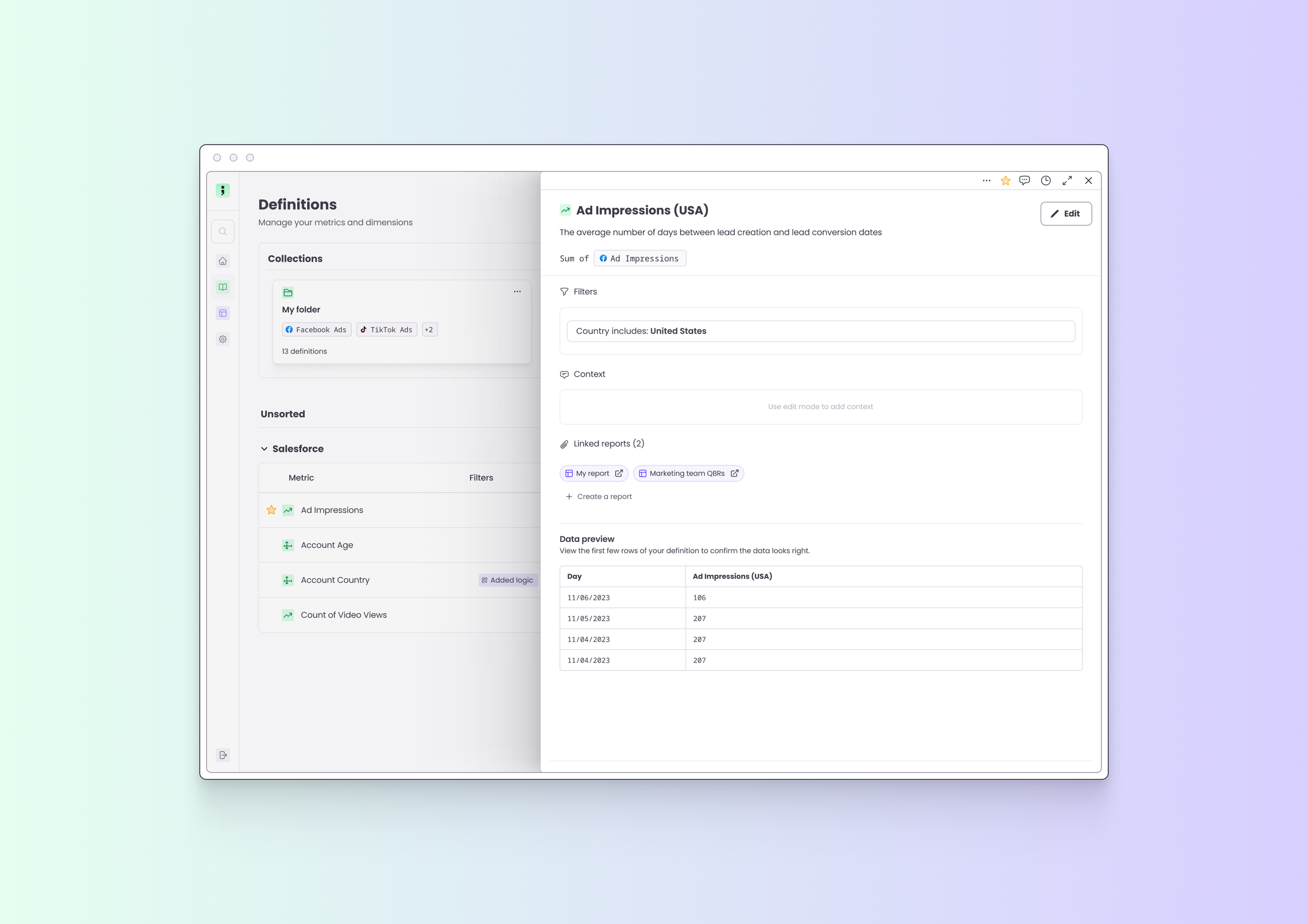The width and height of the screenshot is (1308, 924).
Task: Click the Context speech bubble icon
Action: [x=564, y=375]
